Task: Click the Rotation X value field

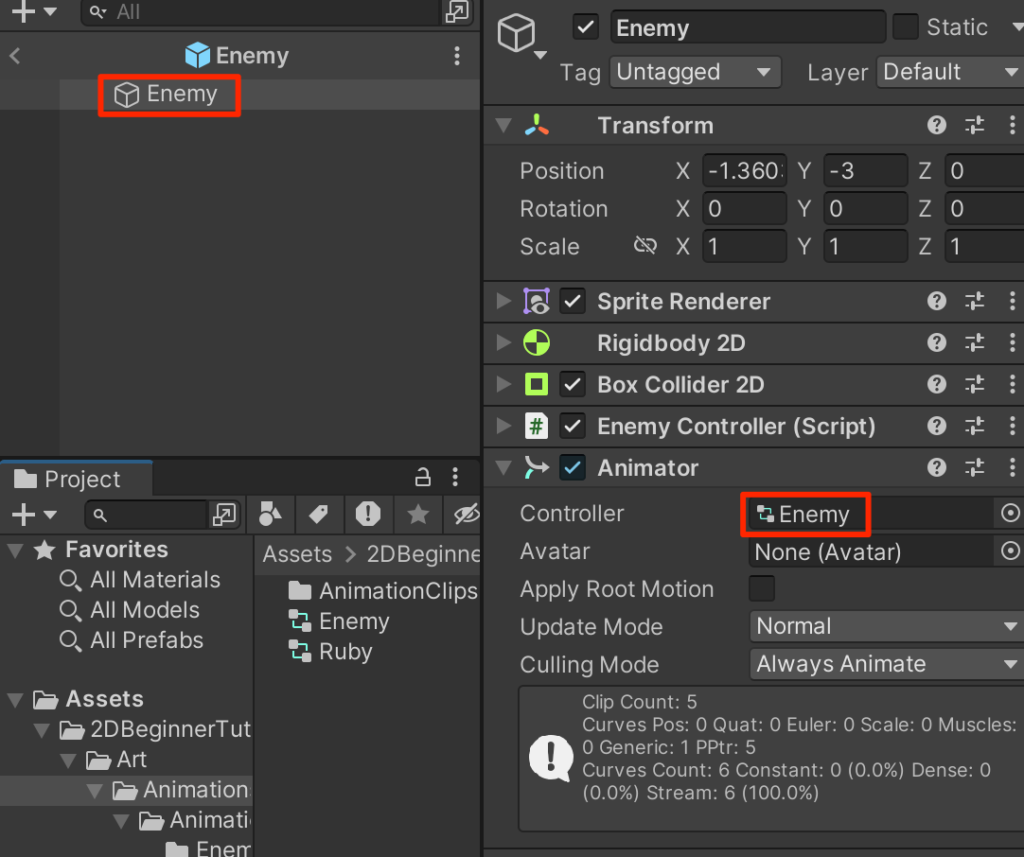Action: (x=744, y=209)
